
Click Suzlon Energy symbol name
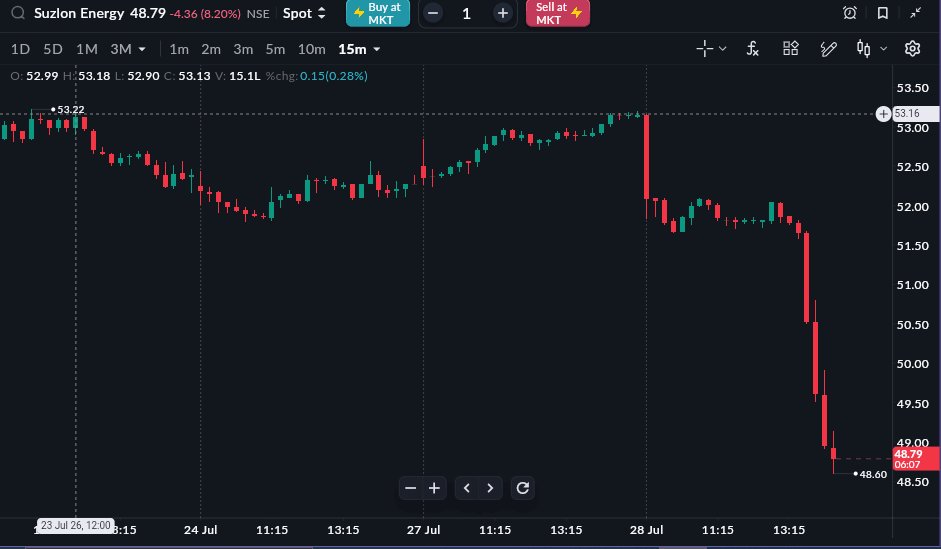[x=79, y=13]
